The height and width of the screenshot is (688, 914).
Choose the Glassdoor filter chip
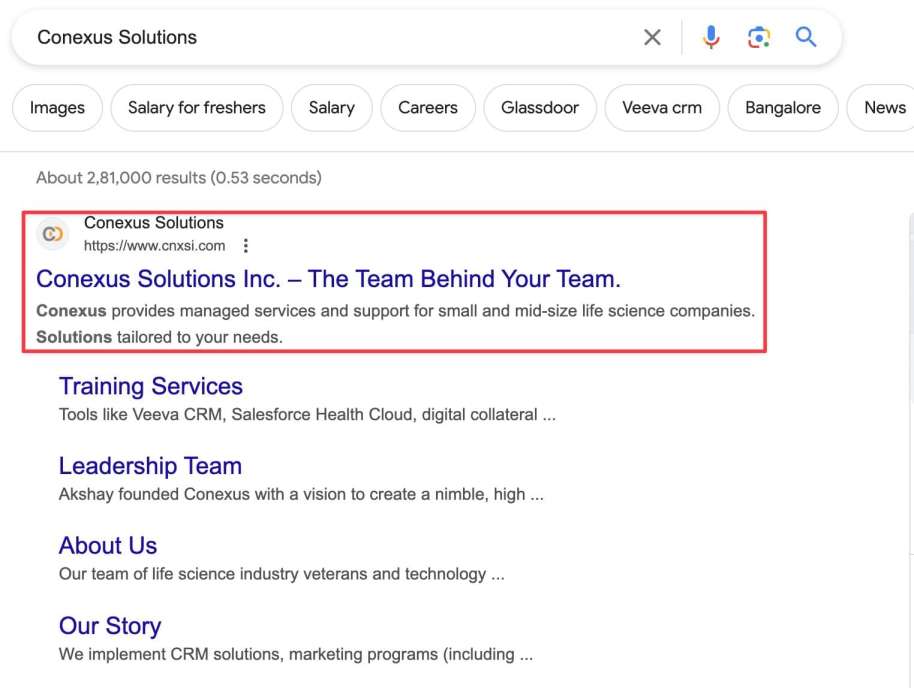(540, 108)
